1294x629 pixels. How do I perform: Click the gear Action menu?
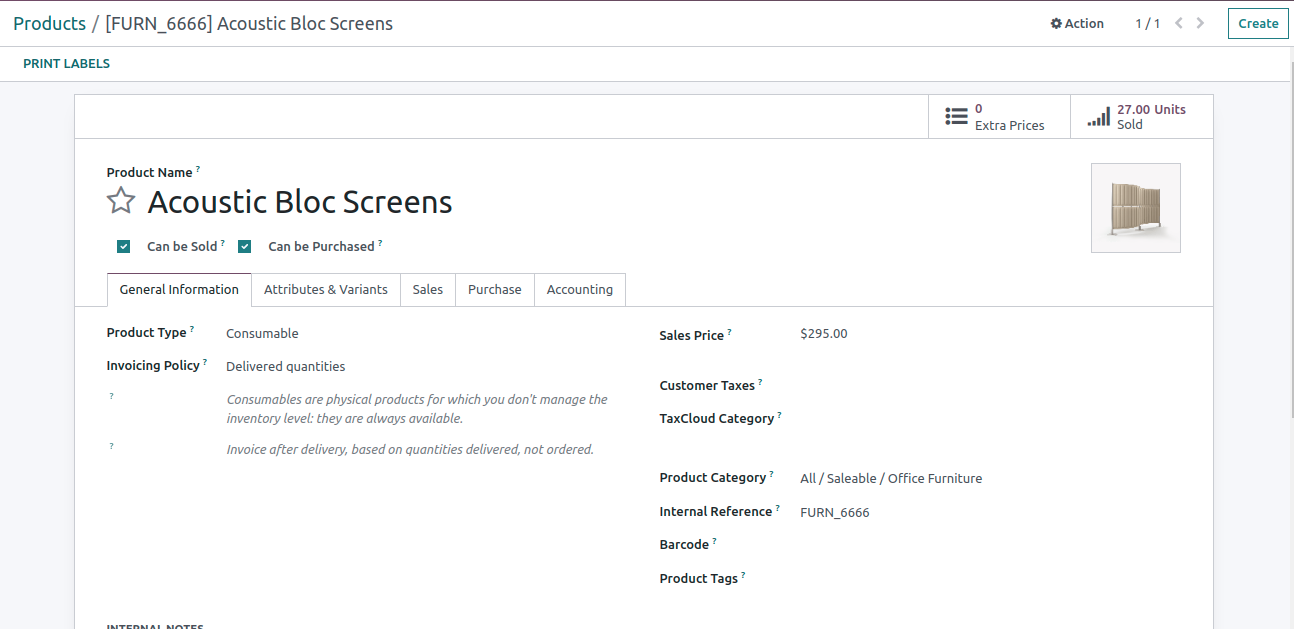[x=1077, y=23]
